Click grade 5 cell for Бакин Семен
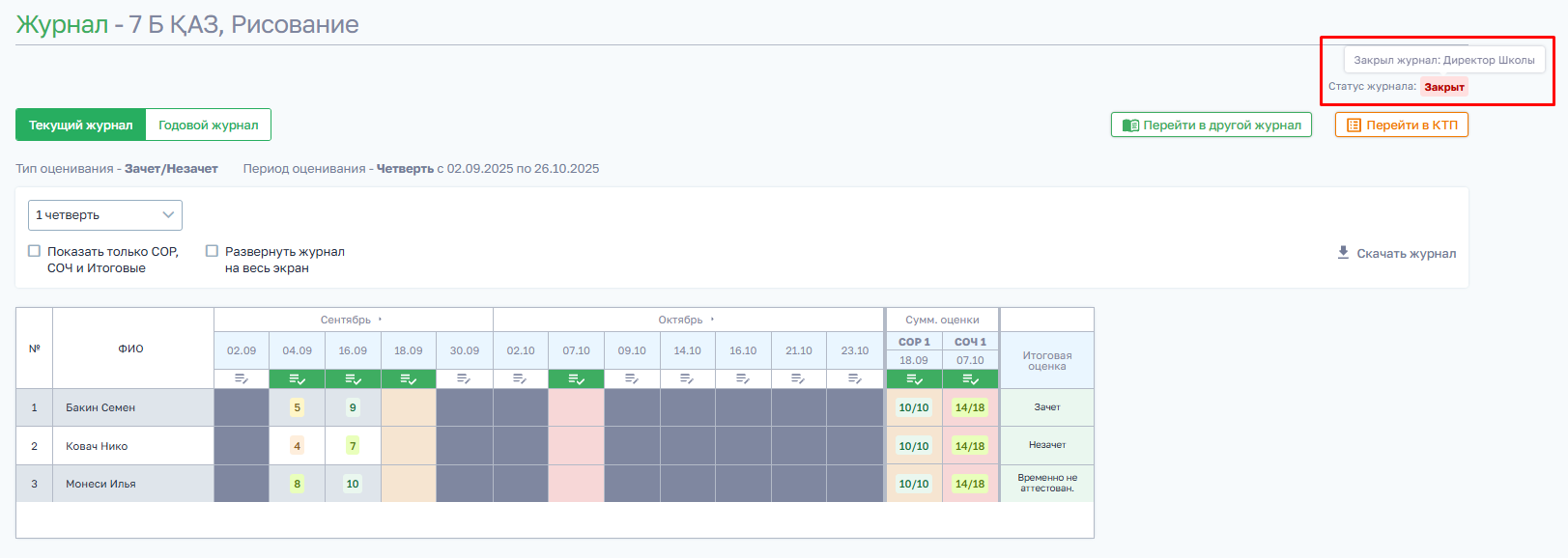 [x=298, y=407]
